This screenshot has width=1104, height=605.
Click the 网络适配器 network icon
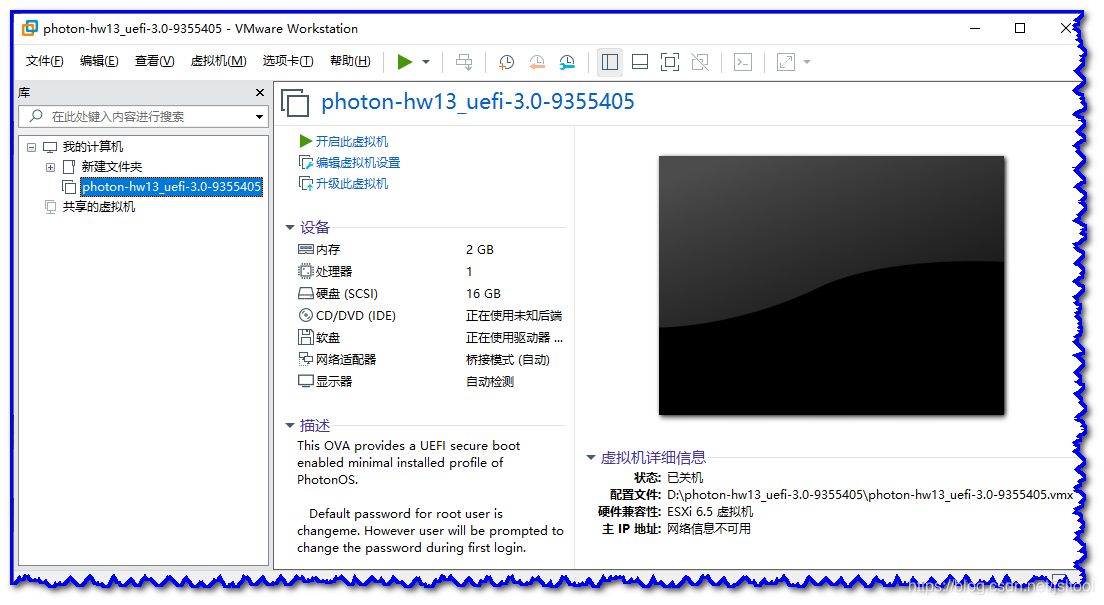click(x=306, y=358)
